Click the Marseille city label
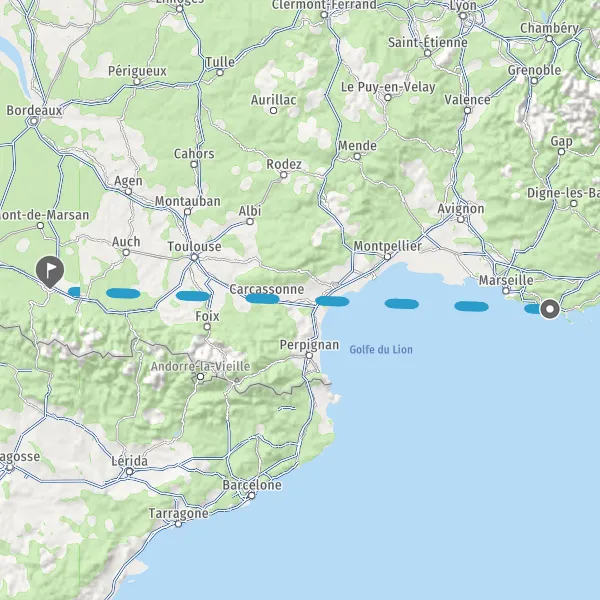The height and width of the screenshot is (600, 600). tap(506, 280)
